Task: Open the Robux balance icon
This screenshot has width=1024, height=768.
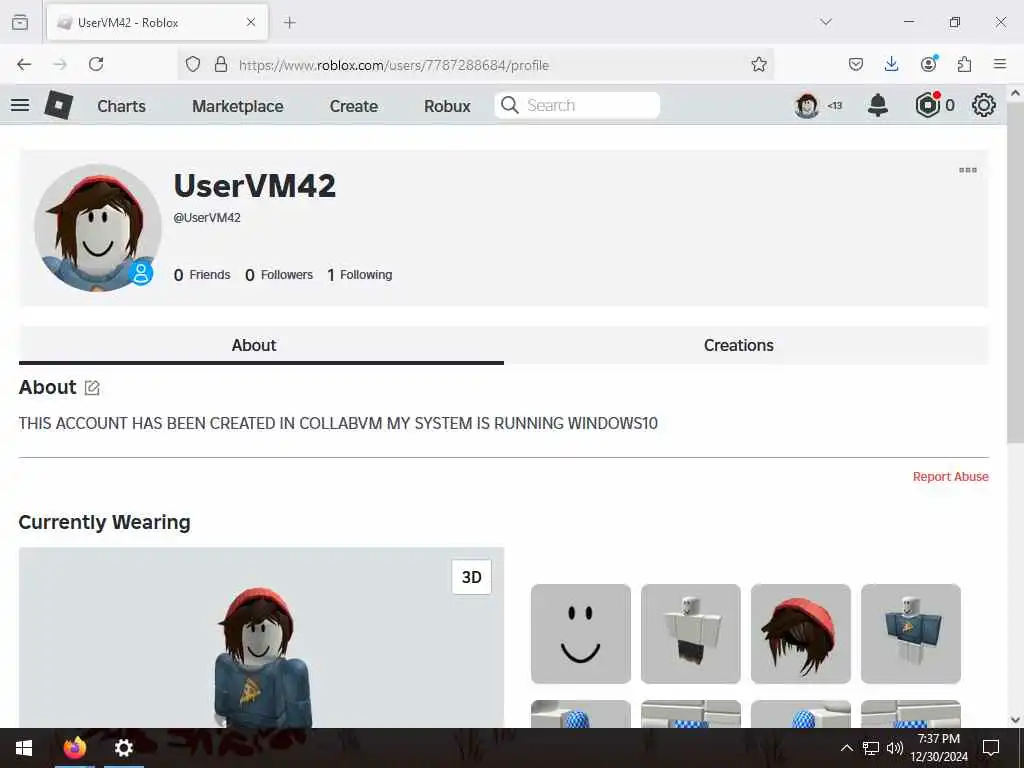Action: click(927, 105)
